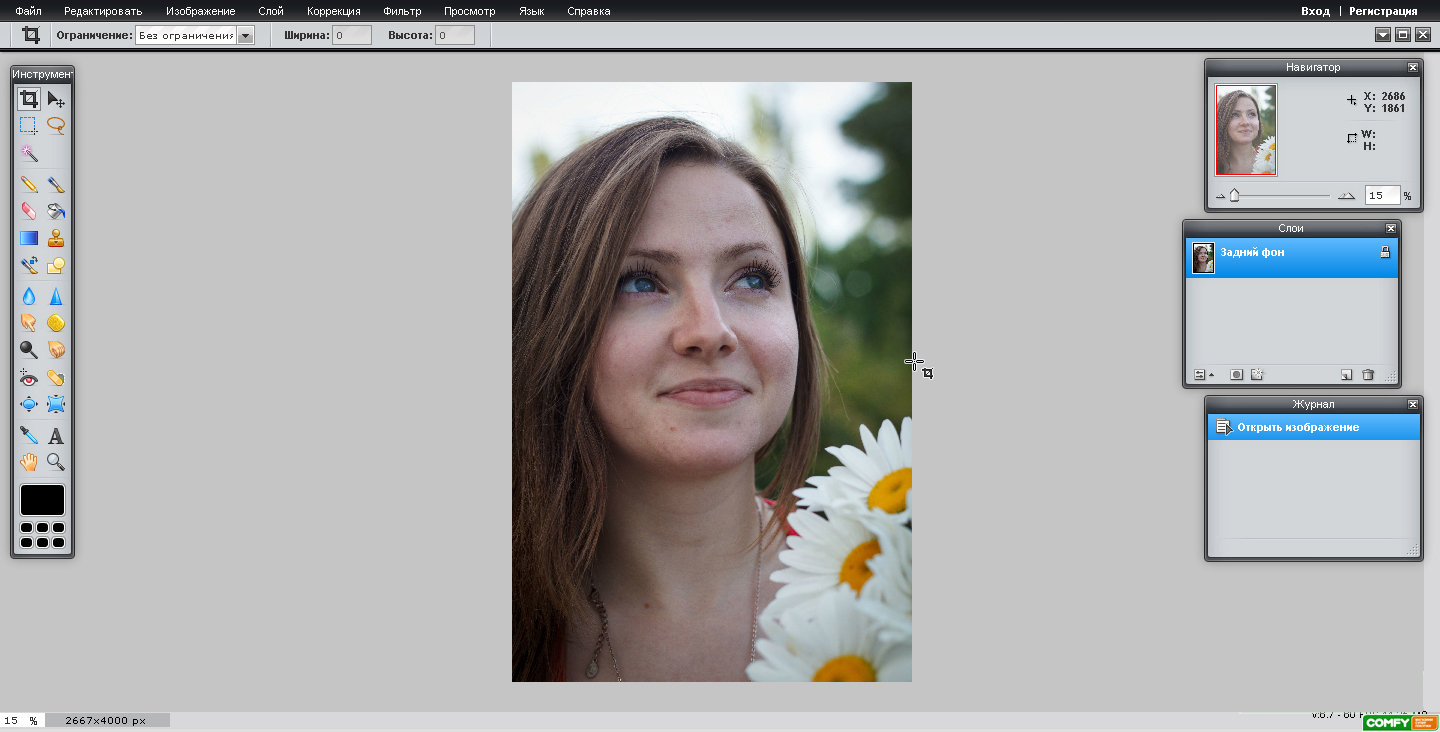Open the Слой menu
Viewport: 1440px width, 732px height.
pyautogui.click(x=270, y=11)
